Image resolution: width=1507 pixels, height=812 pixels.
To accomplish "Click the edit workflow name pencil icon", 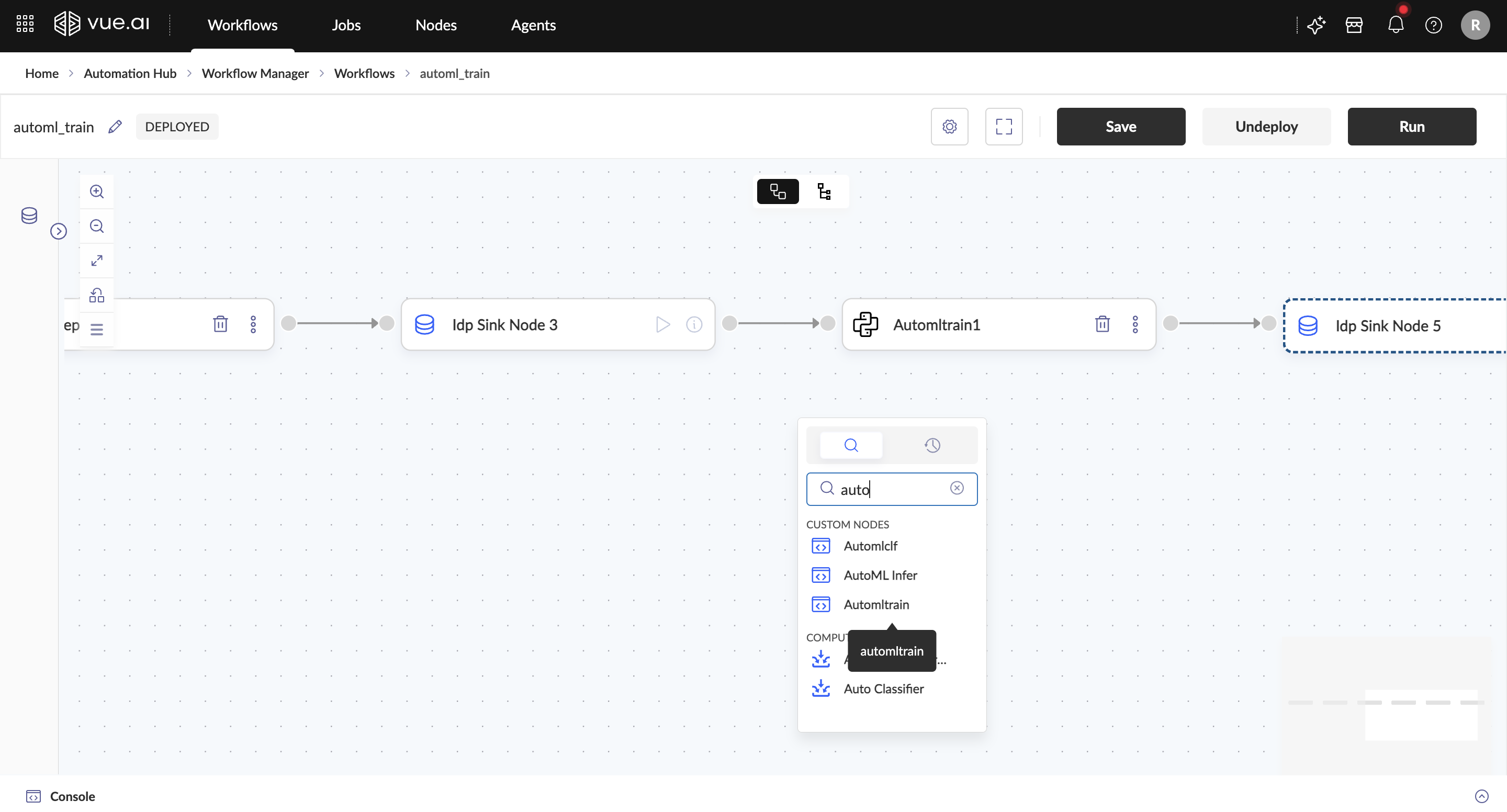I will coord(115,127).
